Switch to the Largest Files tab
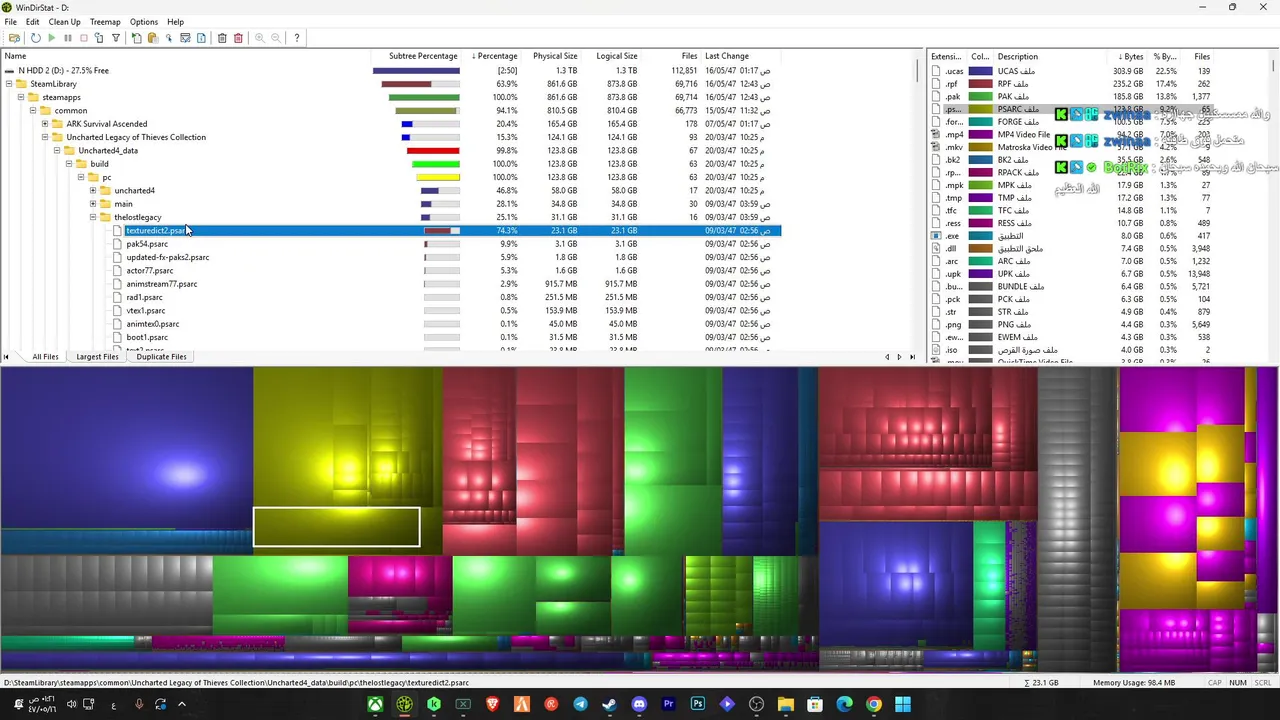The image size is (1280, 720). tap(97, 356)
